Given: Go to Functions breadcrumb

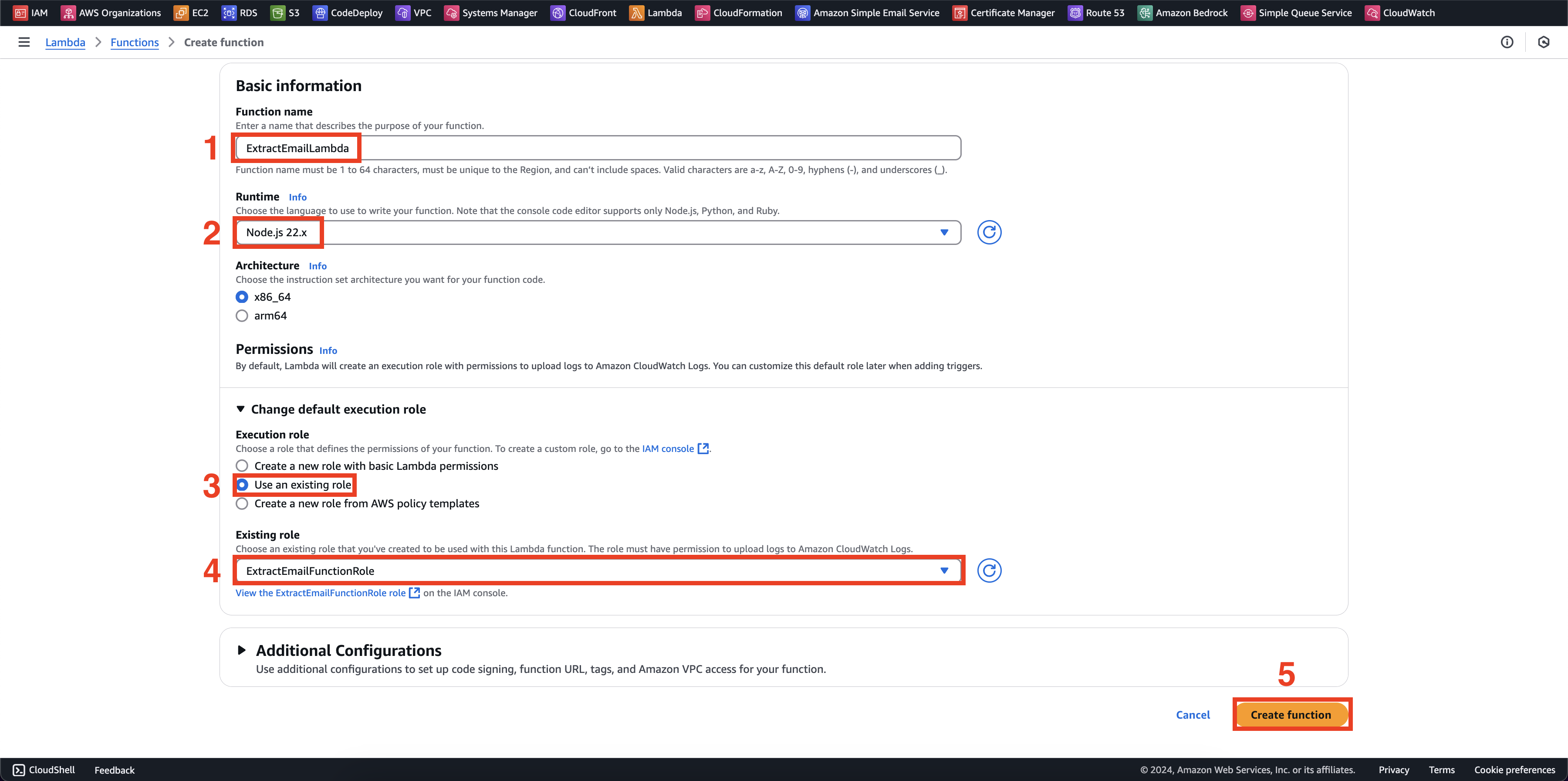Looking at the screenshot, I should tap(135, 42).
